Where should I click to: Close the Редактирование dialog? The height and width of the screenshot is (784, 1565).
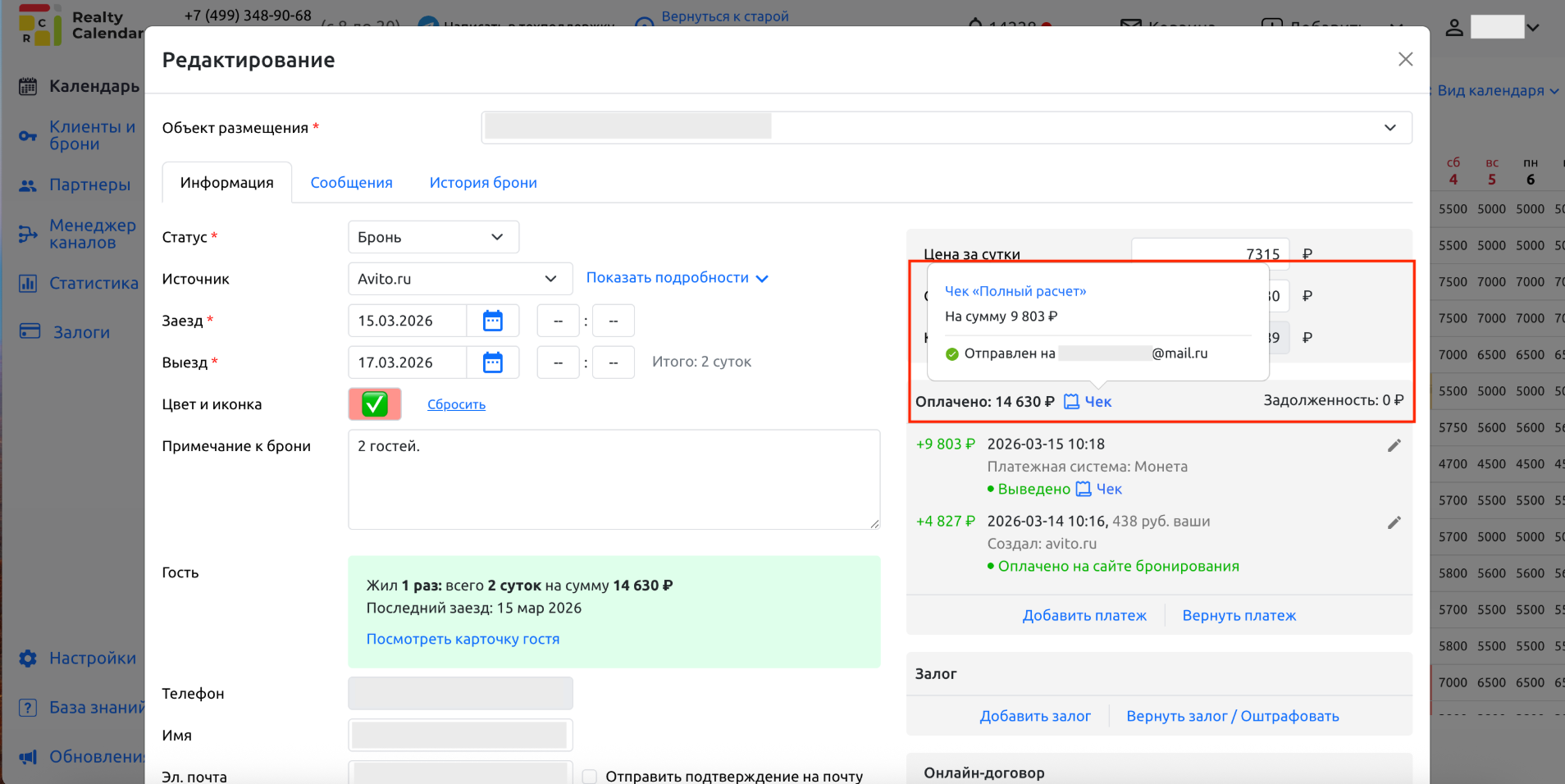click(1405, 59)
